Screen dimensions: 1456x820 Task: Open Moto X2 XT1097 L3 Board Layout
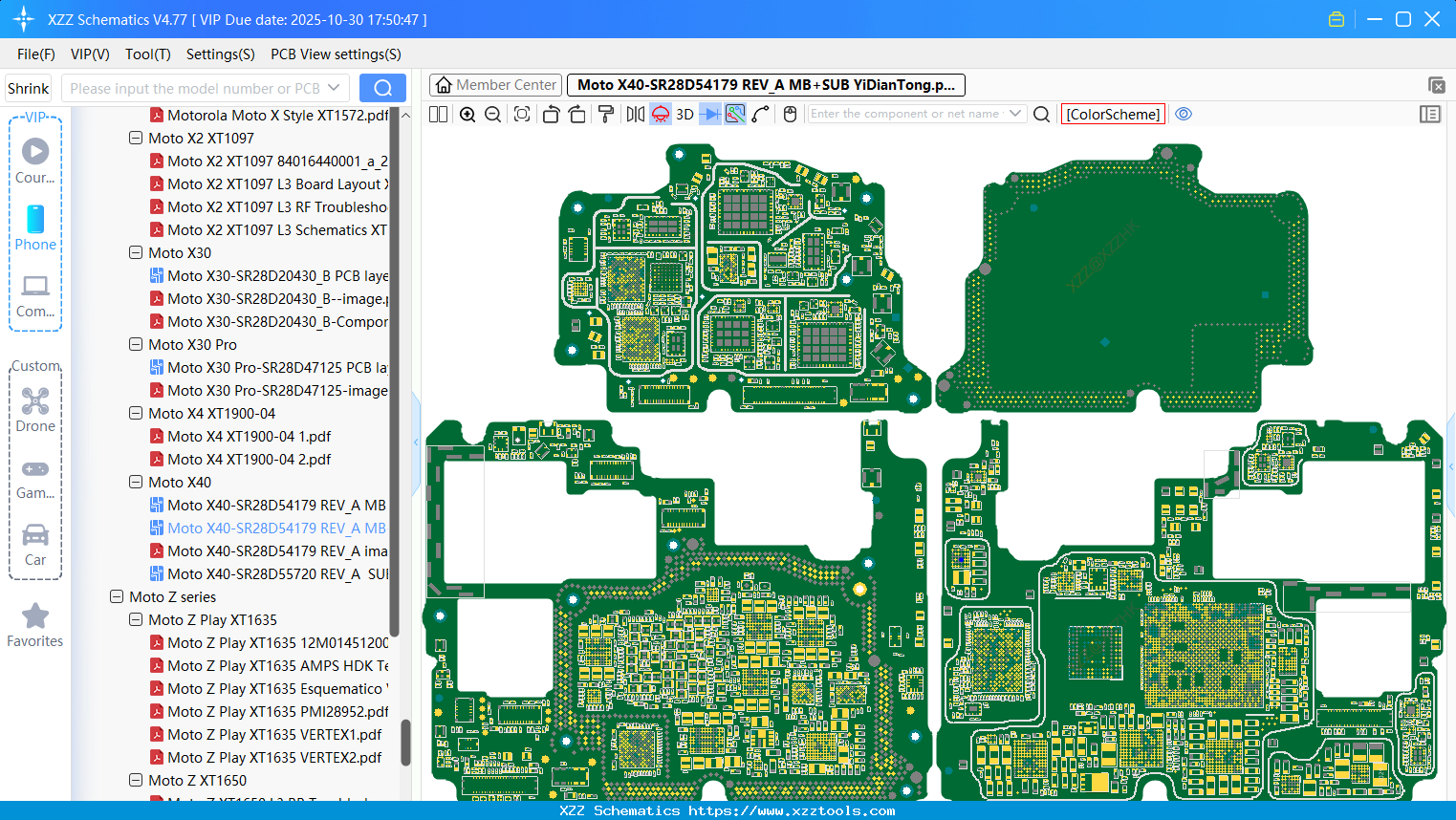pyautogui.click(x=270, y=183)
